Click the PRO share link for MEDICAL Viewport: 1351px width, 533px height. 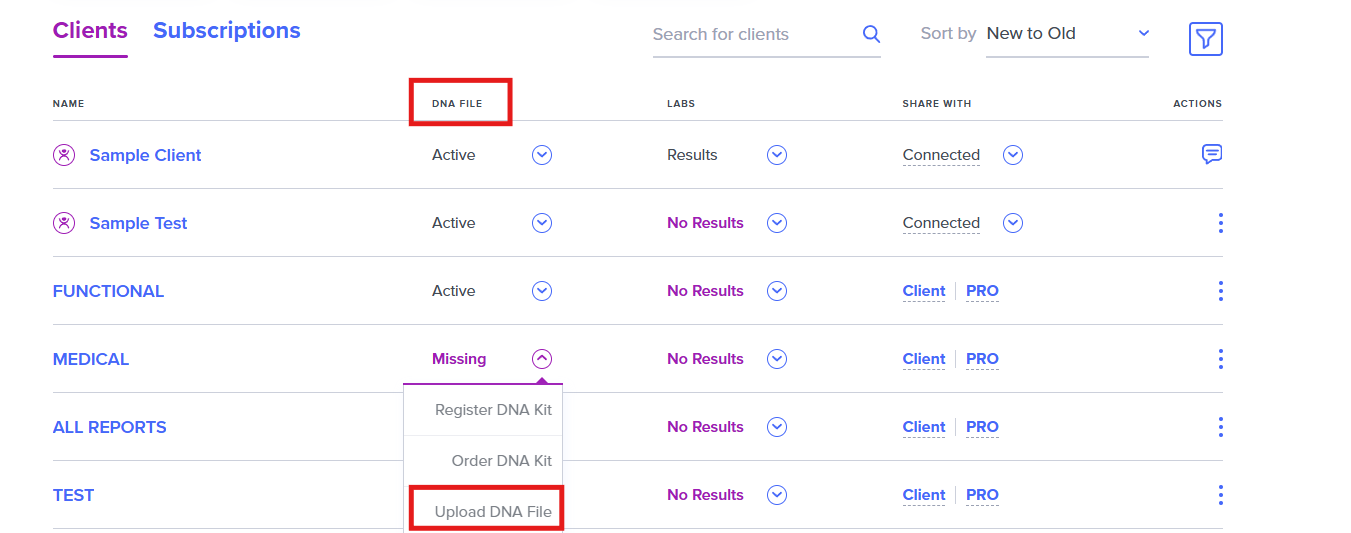(982, 359)
